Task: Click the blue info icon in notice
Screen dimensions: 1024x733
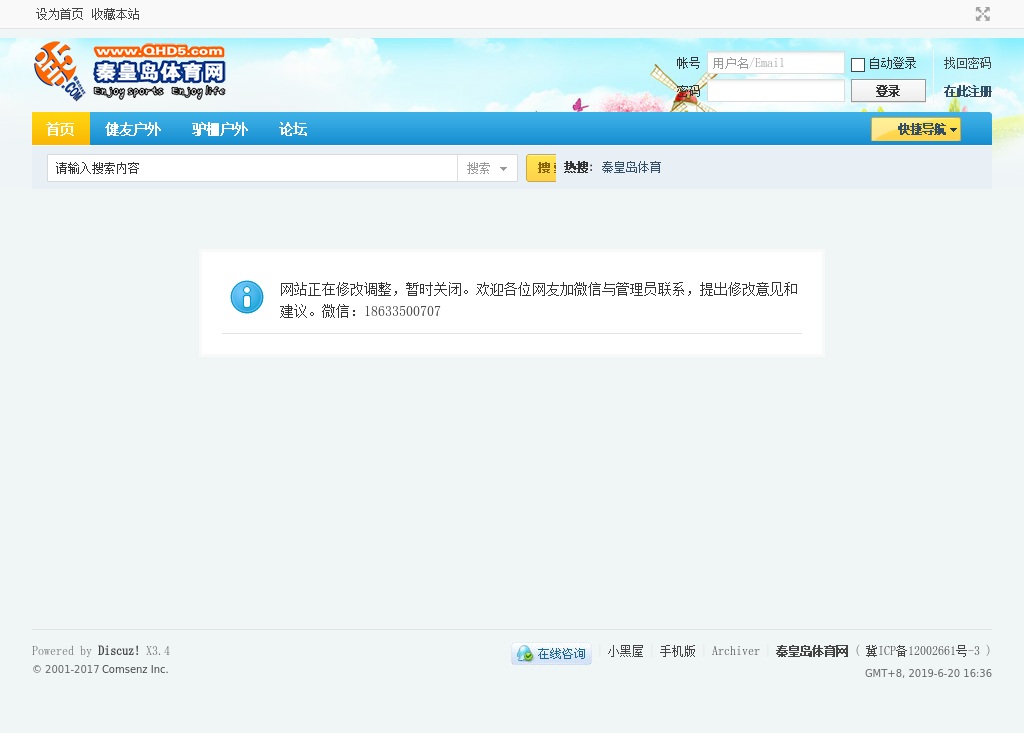Action: (247, 297)
